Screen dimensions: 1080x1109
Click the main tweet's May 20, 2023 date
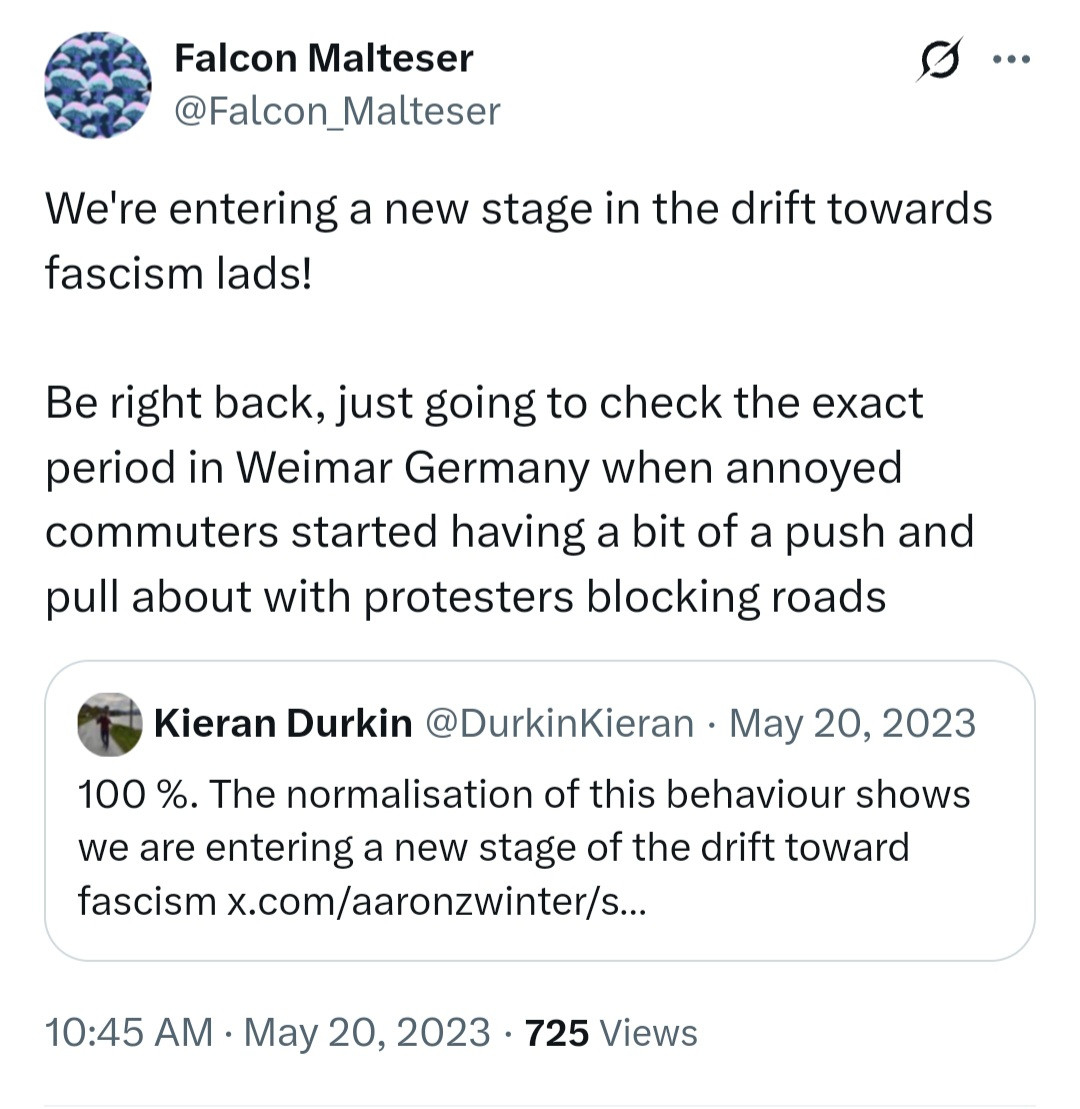366,1032
